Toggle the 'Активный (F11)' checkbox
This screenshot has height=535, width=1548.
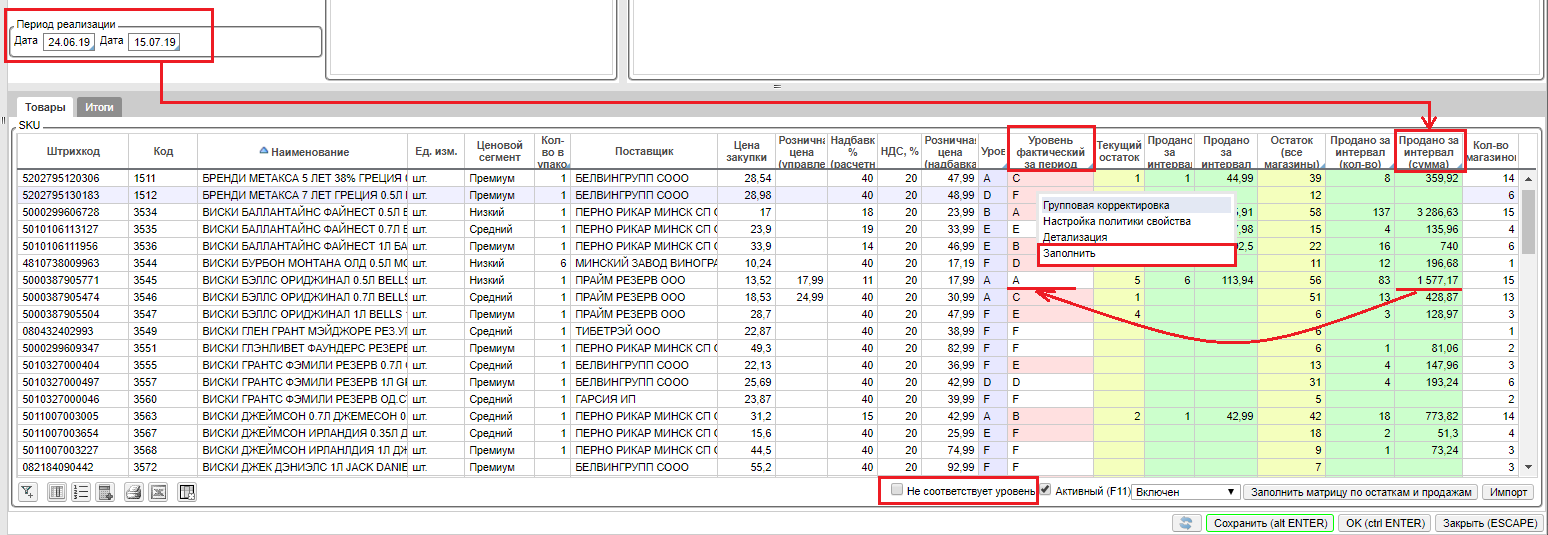coord(1045,490)
